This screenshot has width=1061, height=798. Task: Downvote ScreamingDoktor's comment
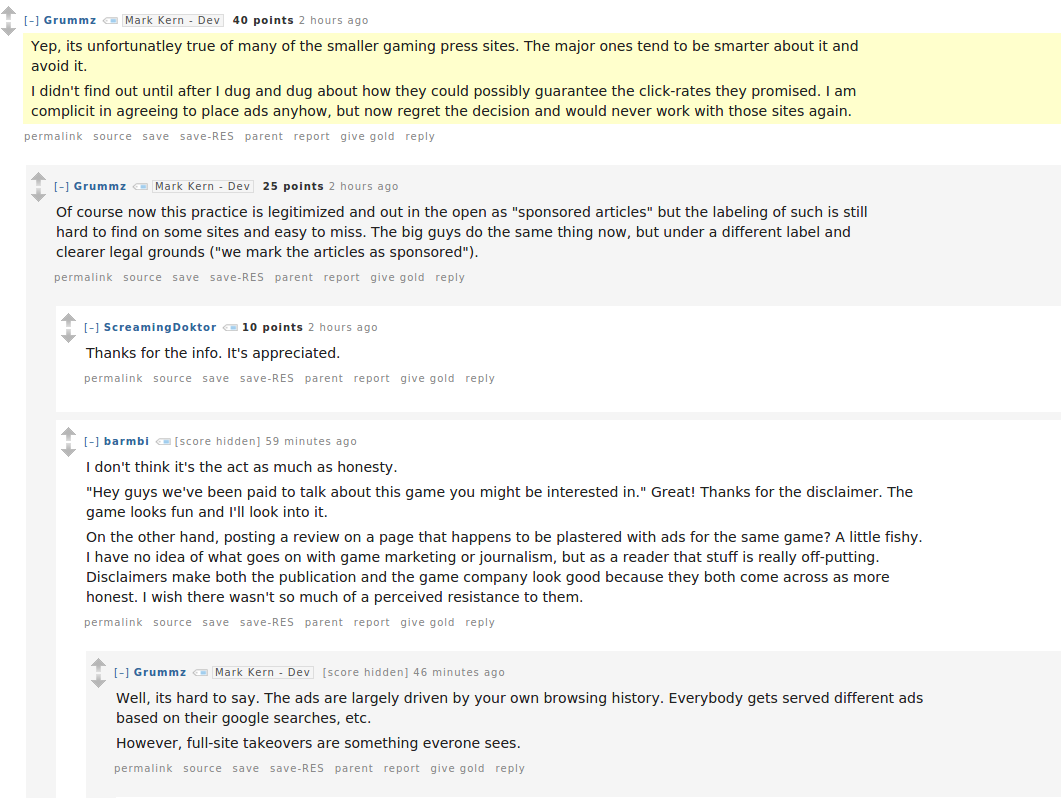(68, 336)
